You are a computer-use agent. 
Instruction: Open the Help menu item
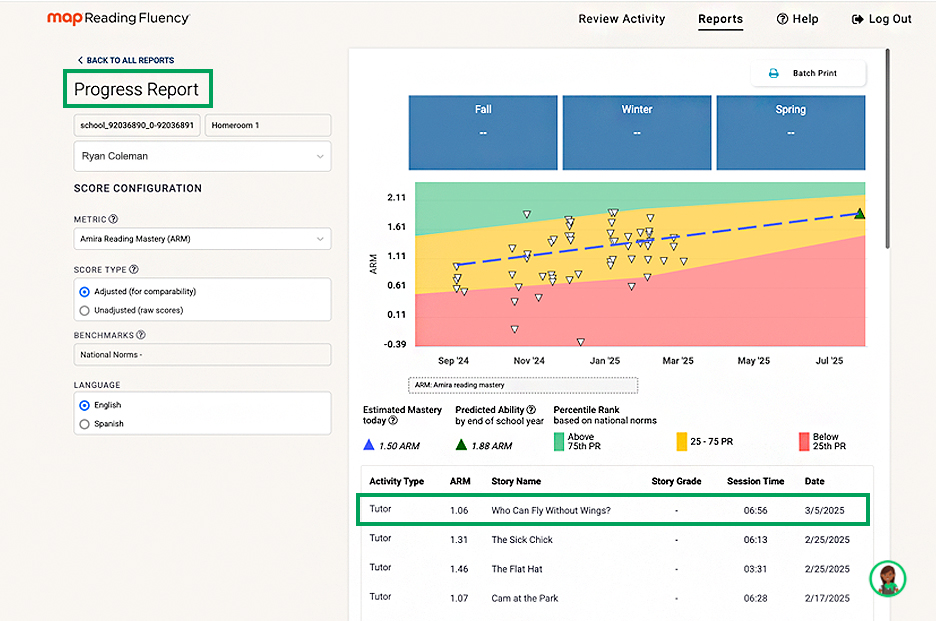(x=798, y=19)
